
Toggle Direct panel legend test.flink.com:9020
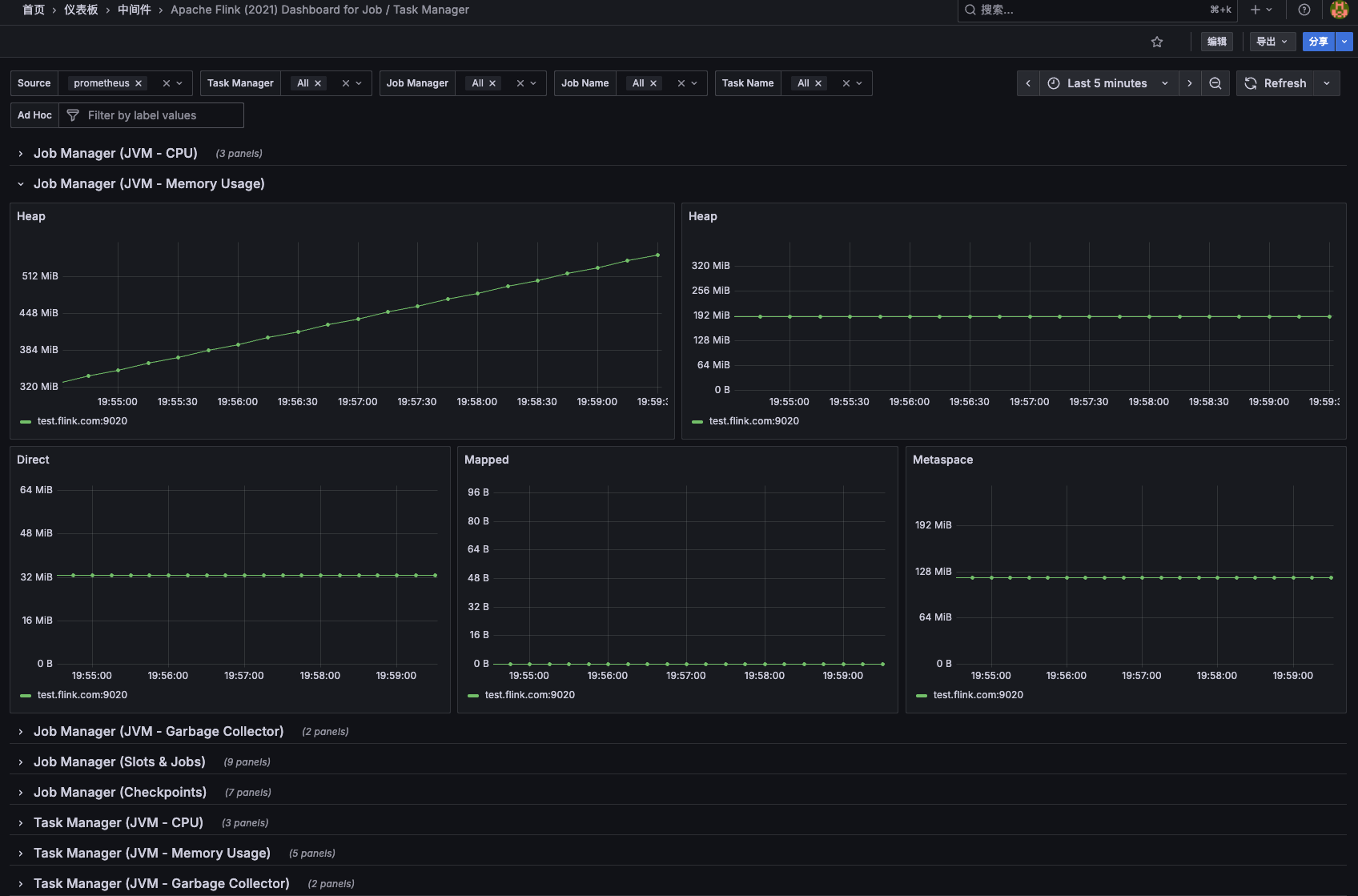82,695
